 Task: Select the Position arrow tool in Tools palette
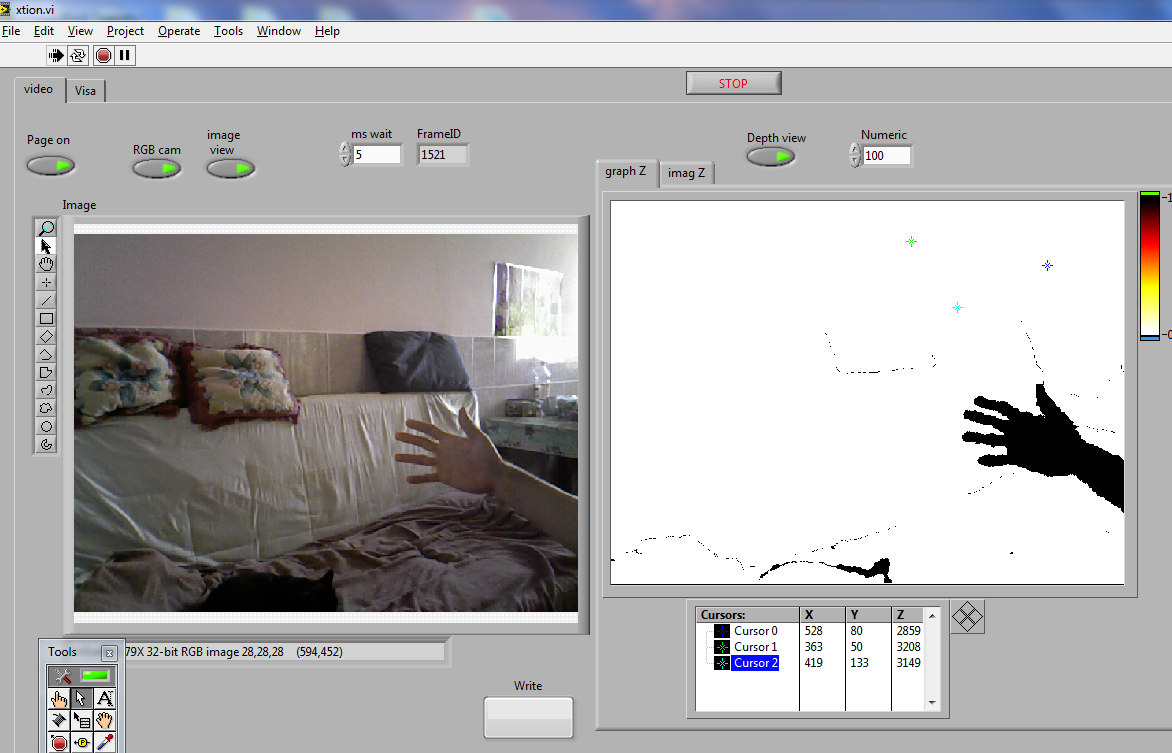click(81, 699)
